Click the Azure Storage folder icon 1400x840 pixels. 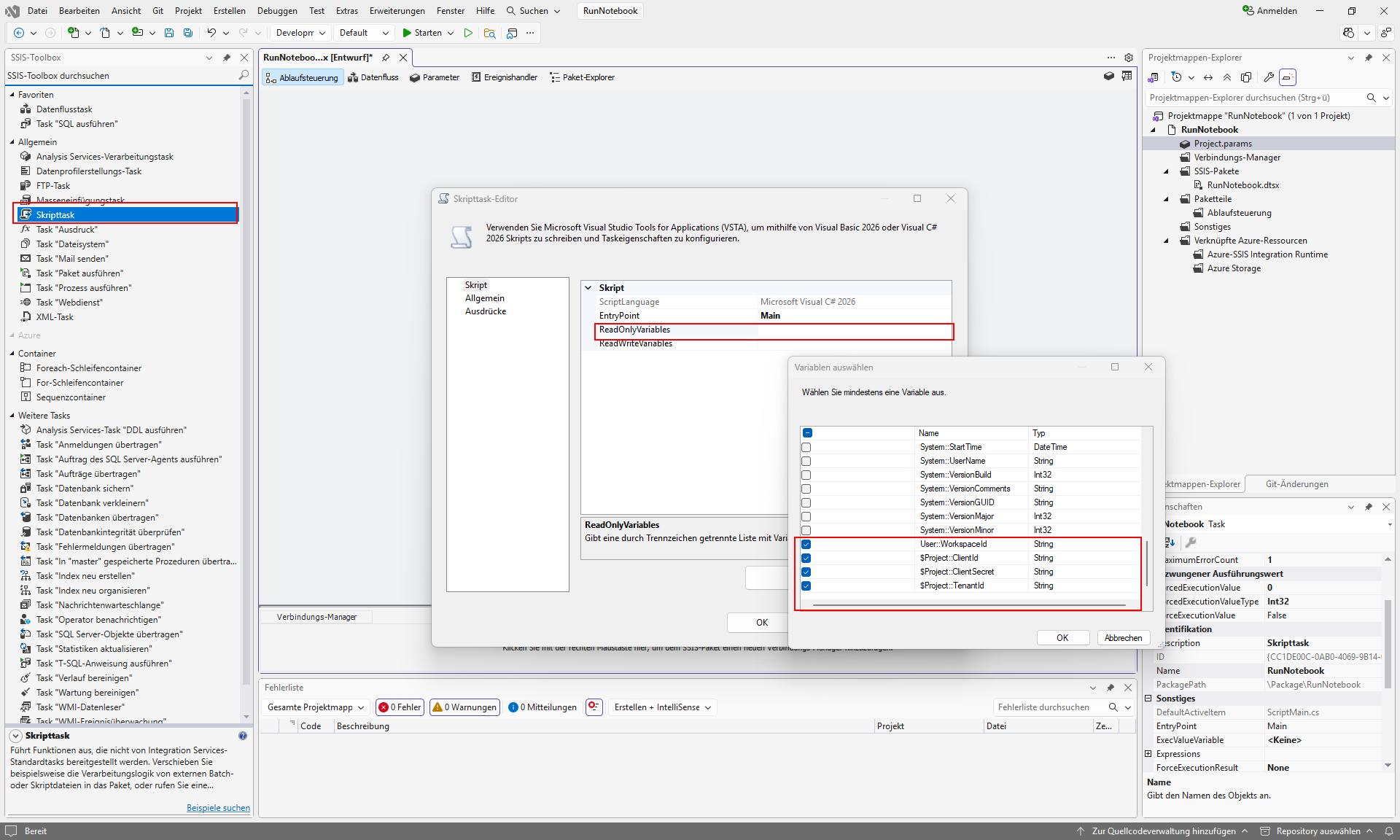pos(1198,268)
